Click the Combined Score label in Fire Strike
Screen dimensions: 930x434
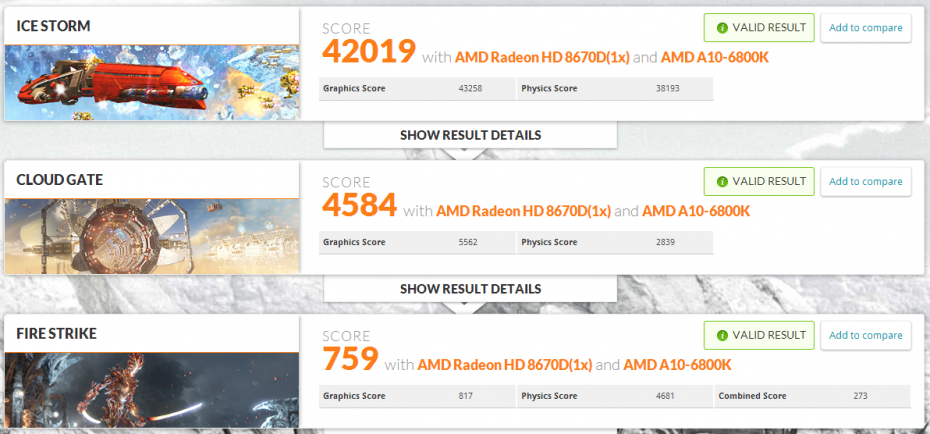(752, 396)
